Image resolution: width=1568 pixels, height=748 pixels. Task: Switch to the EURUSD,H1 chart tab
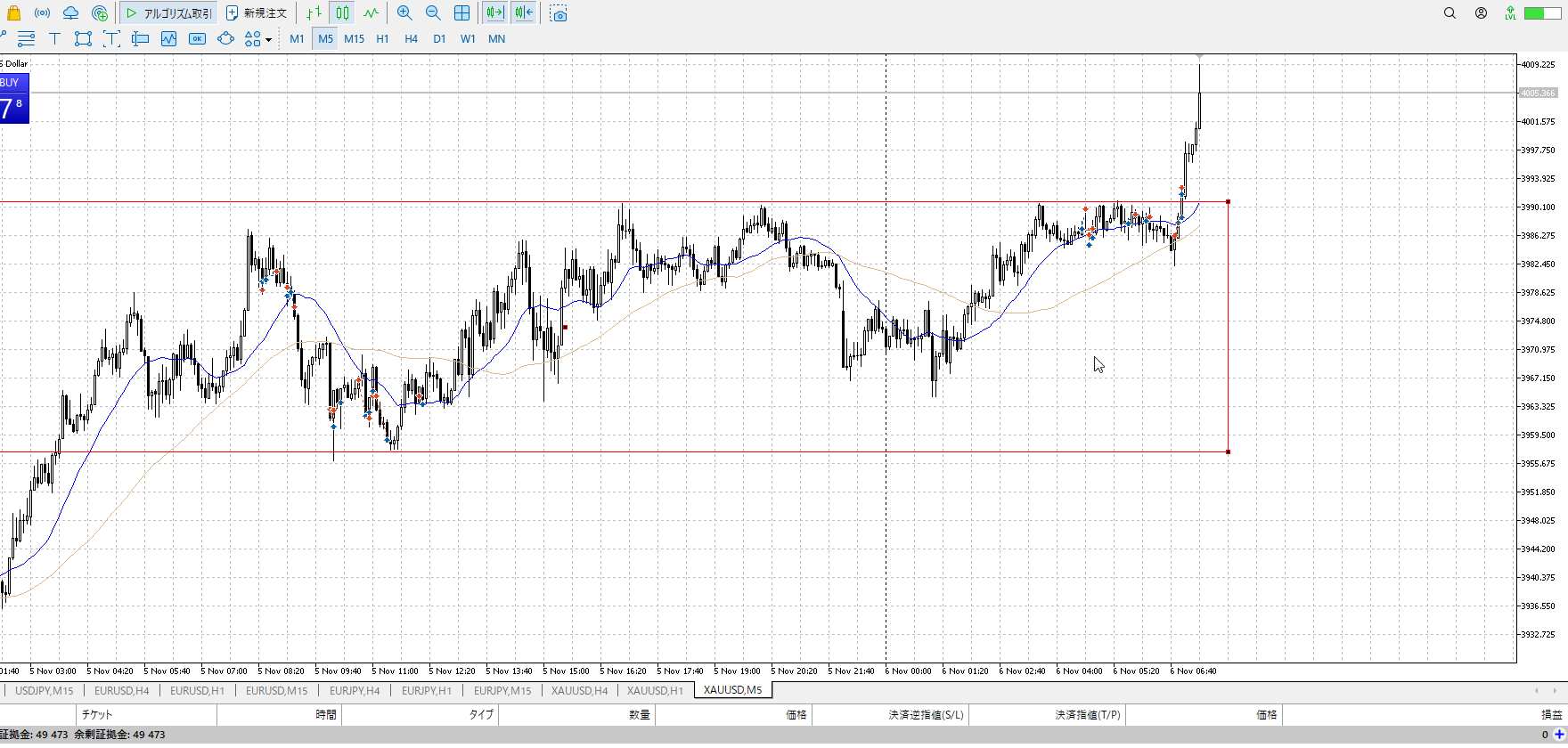[197, 690]
